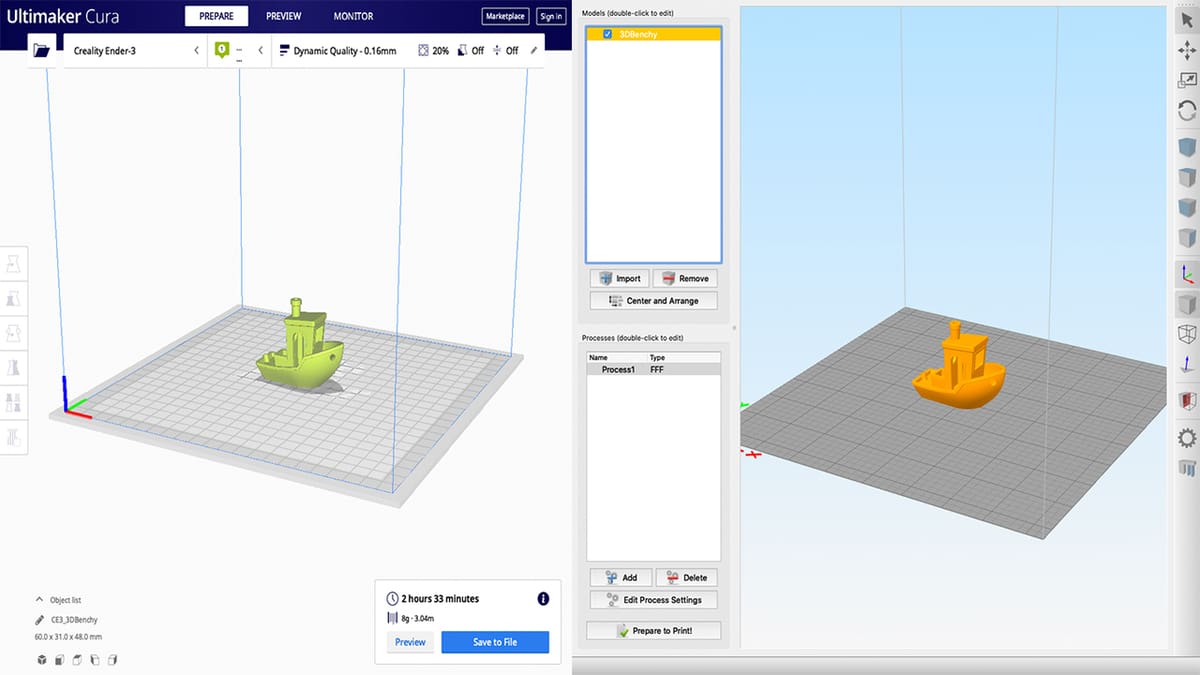Click the front view icon in Cura
1200x675 pixels.
[x=60, y=659]
